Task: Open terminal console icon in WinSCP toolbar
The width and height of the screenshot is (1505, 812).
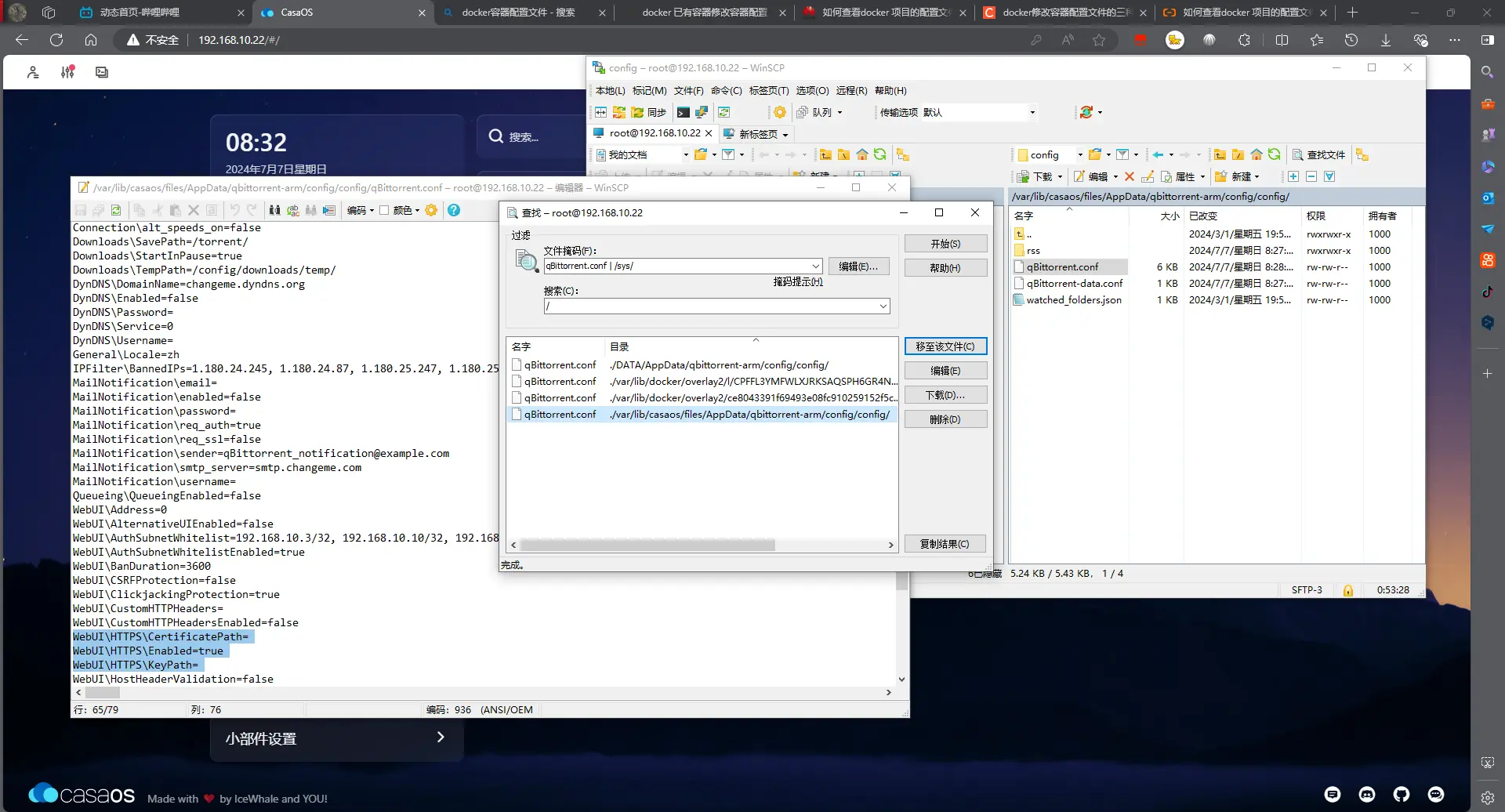Action: 684,112
